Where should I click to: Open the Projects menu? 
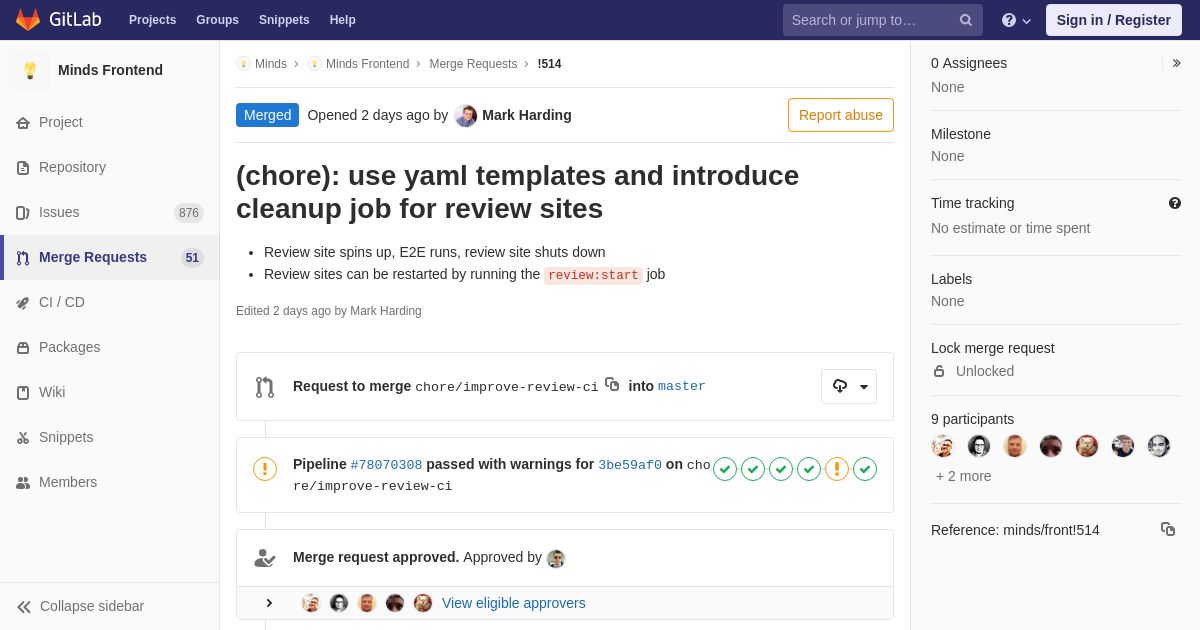[152, 20]
